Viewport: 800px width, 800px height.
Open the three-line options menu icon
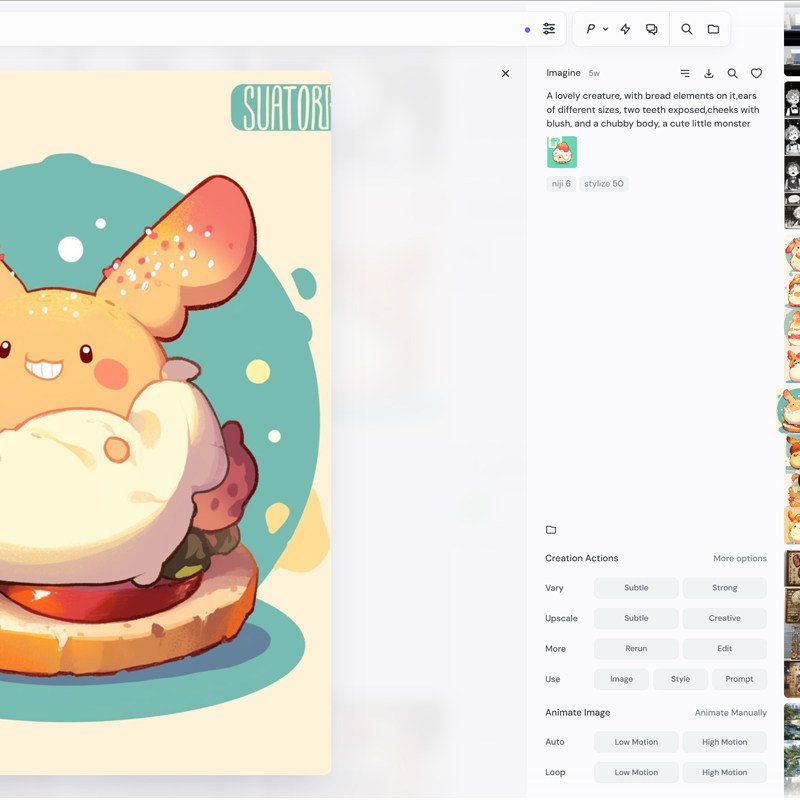(685, 73)
